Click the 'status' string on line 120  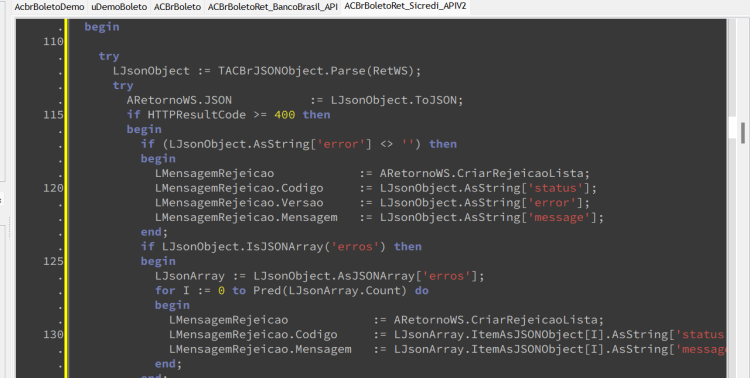pyautogui.click(x=555, y=188)
